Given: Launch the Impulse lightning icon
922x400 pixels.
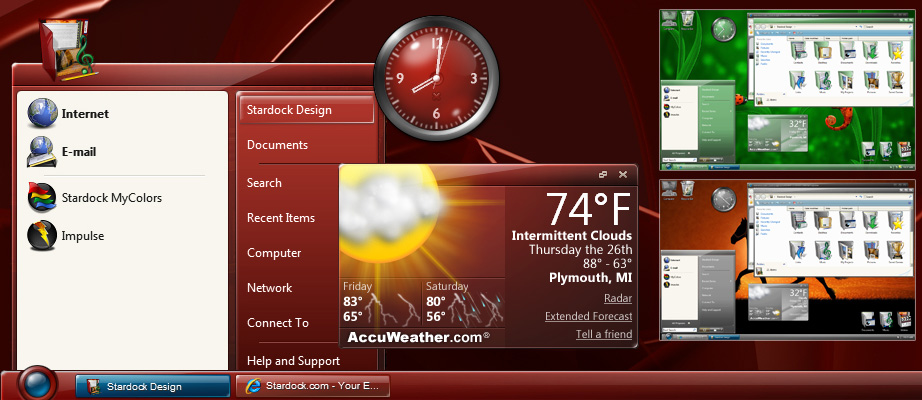Looking at the screenshot, I should (42, 236).
